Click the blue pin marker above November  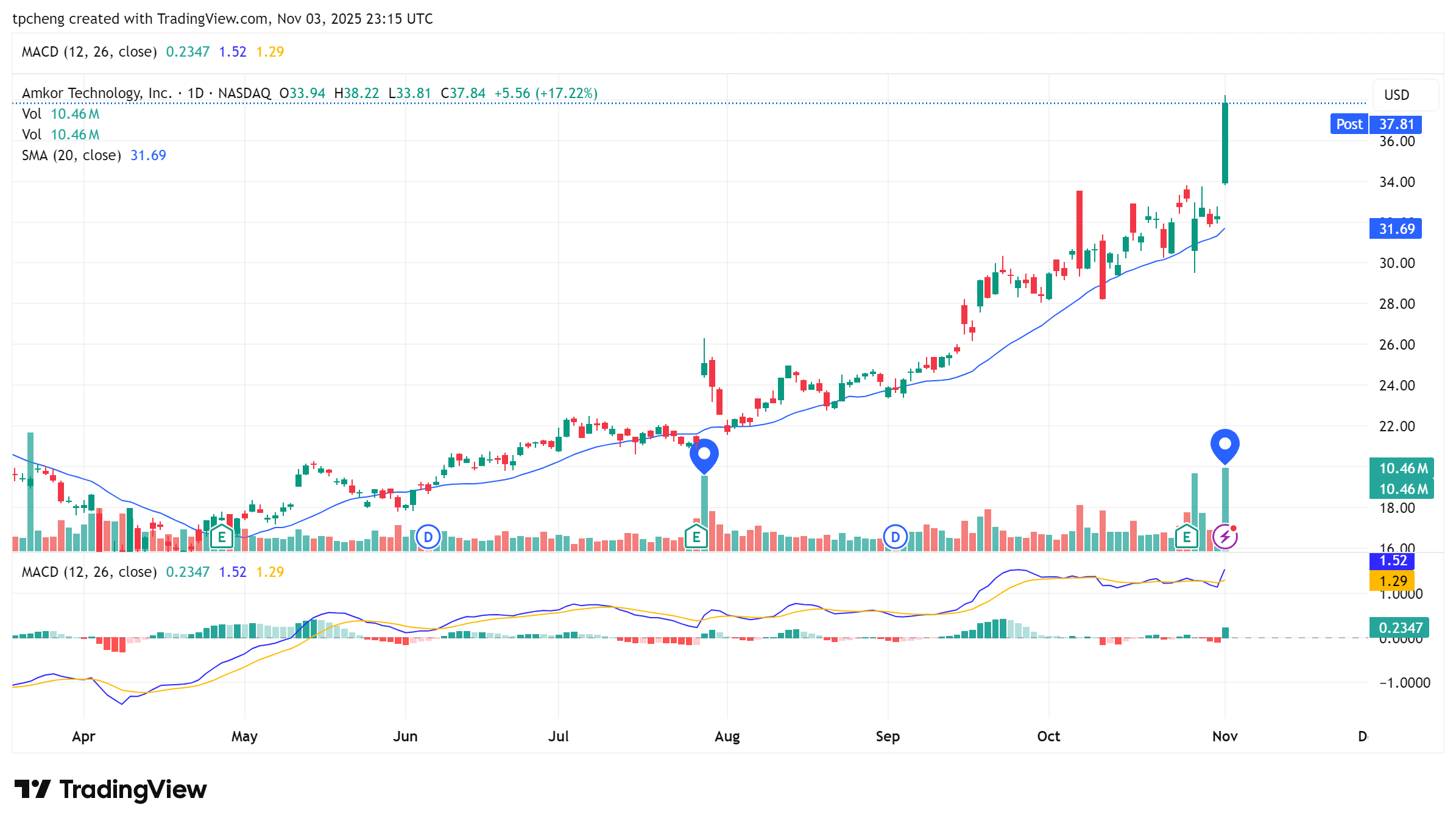pyautogui.click(x=1225, y=445)
